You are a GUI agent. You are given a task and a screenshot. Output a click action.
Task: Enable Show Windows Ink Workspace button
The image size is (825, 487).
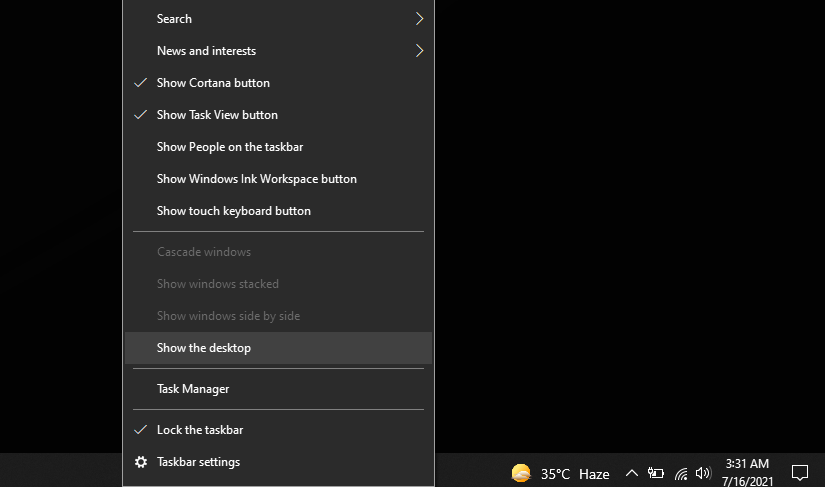coord(278,179)
